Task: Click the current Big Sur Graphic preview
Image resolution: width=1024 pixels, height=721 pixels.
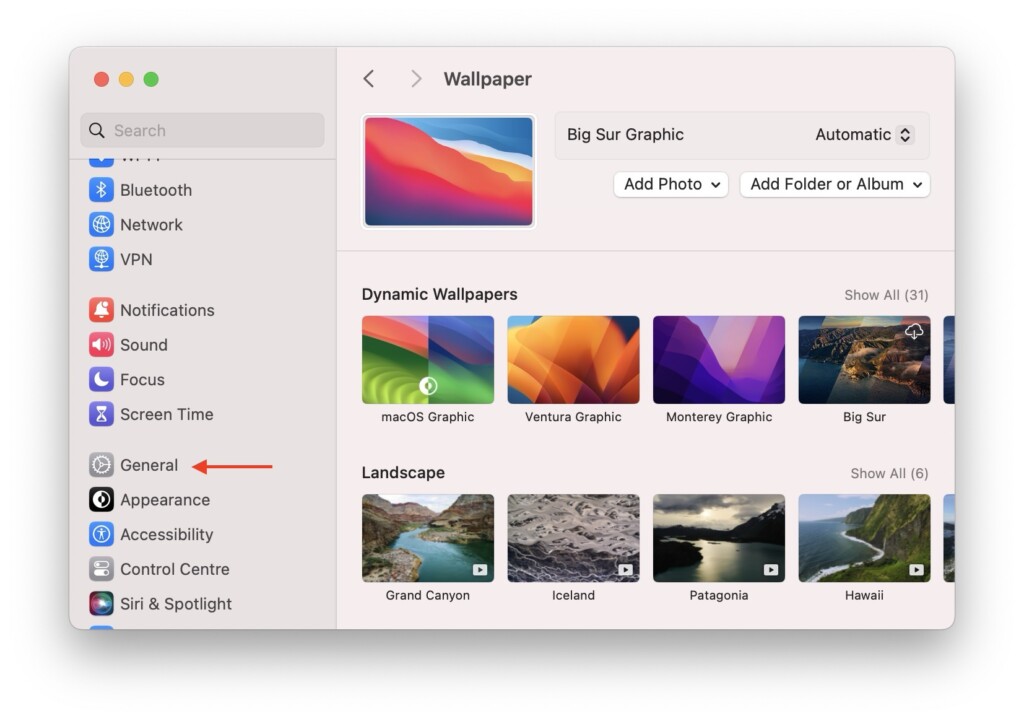Action: coord(449,172)
